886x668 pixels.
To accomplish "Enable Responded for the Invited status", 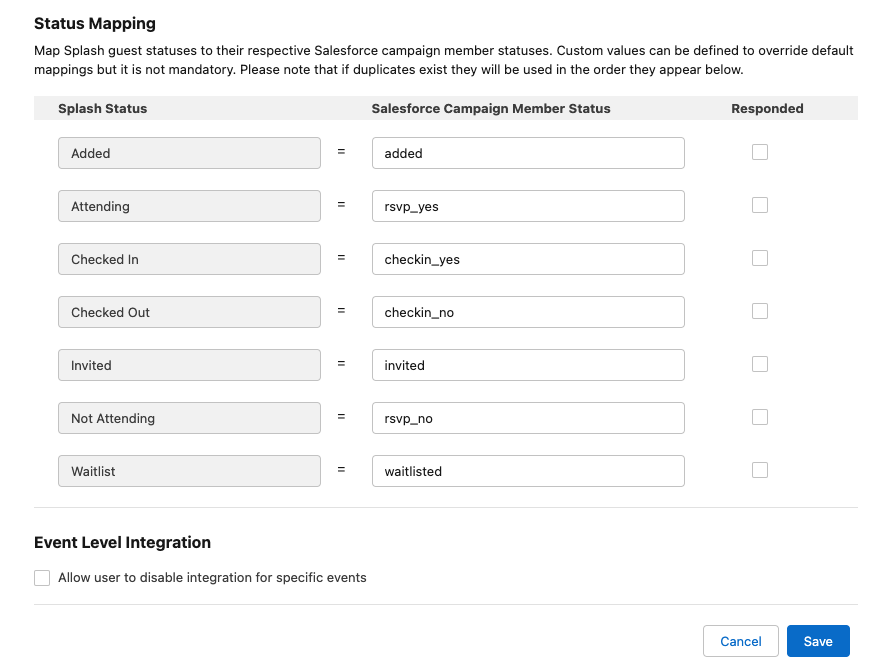I will coord(759,365).
